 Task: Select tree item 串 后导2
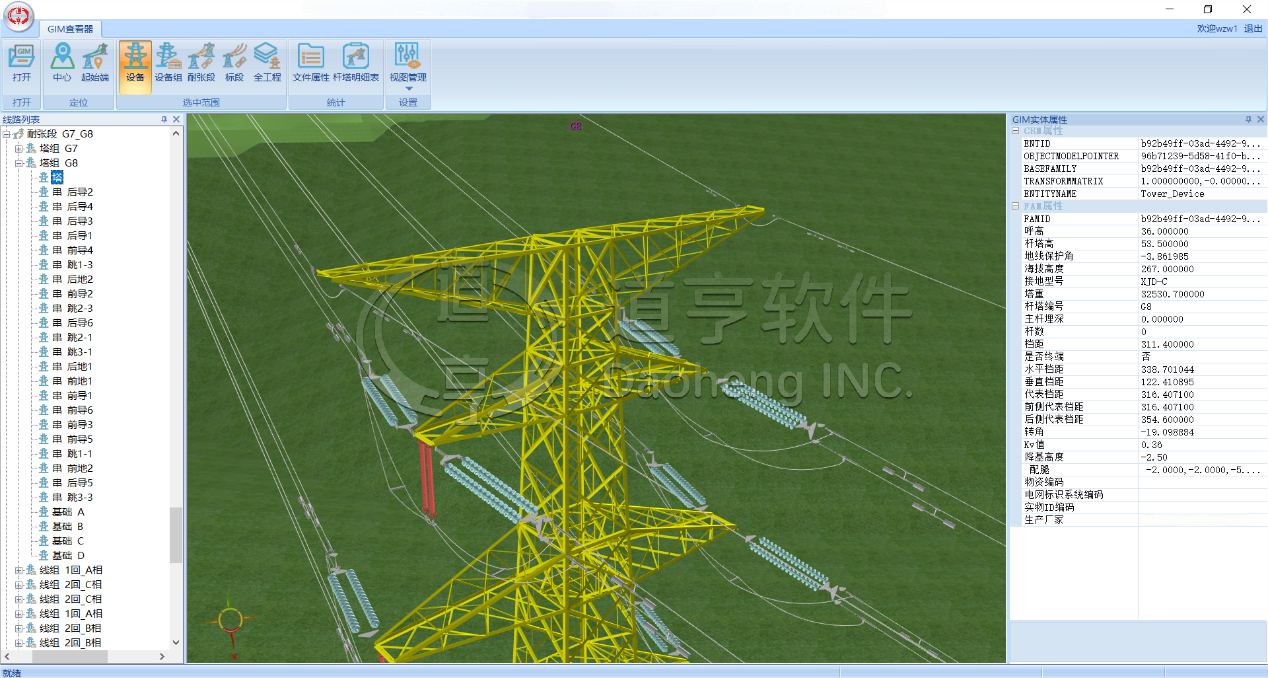point(72,192)
